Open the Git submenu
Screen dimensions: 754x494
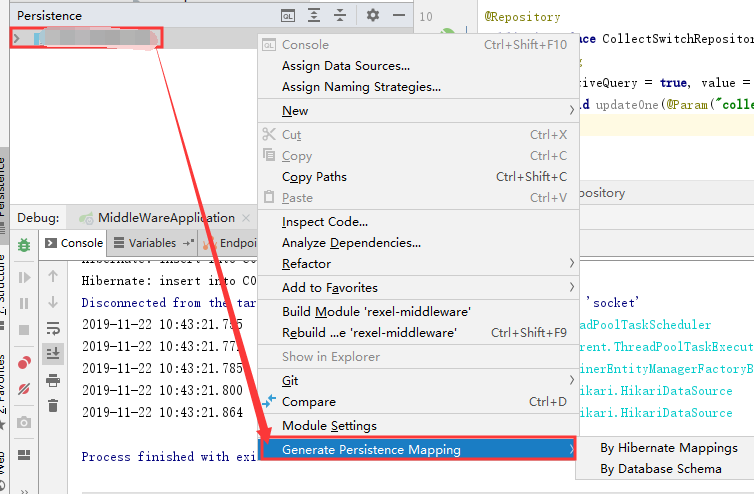pyautogui.click(x=418, y=381)
